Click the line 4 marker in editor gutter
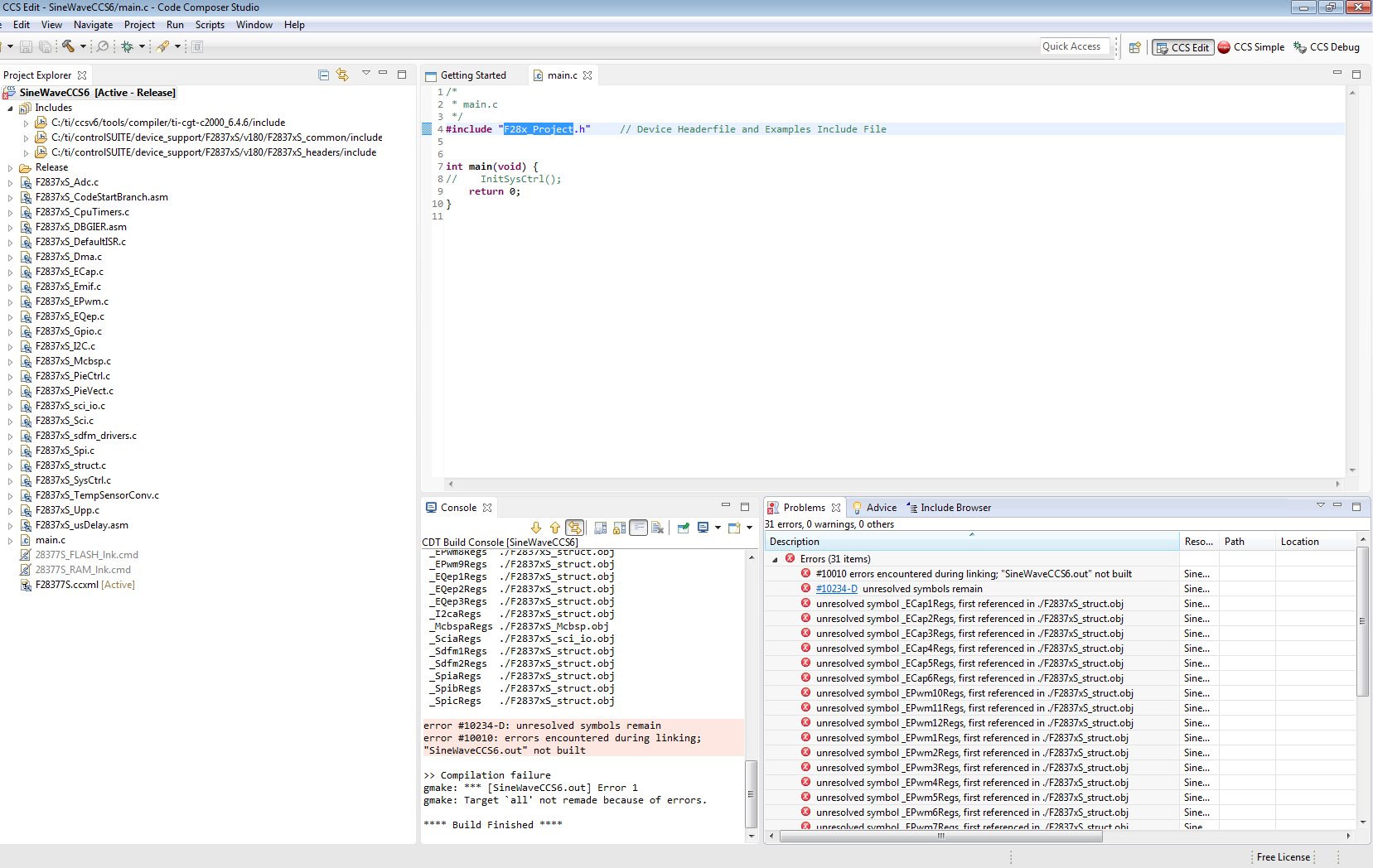1373x868 pixels. (x=427, y=129)
